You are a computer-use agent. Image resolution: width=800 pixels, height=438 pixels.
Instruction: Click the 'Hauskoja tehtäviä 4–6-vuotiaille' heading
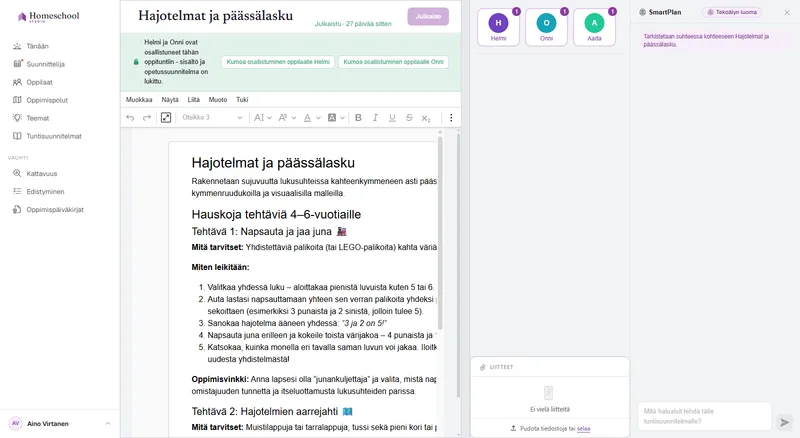click(x=276, y=214)
